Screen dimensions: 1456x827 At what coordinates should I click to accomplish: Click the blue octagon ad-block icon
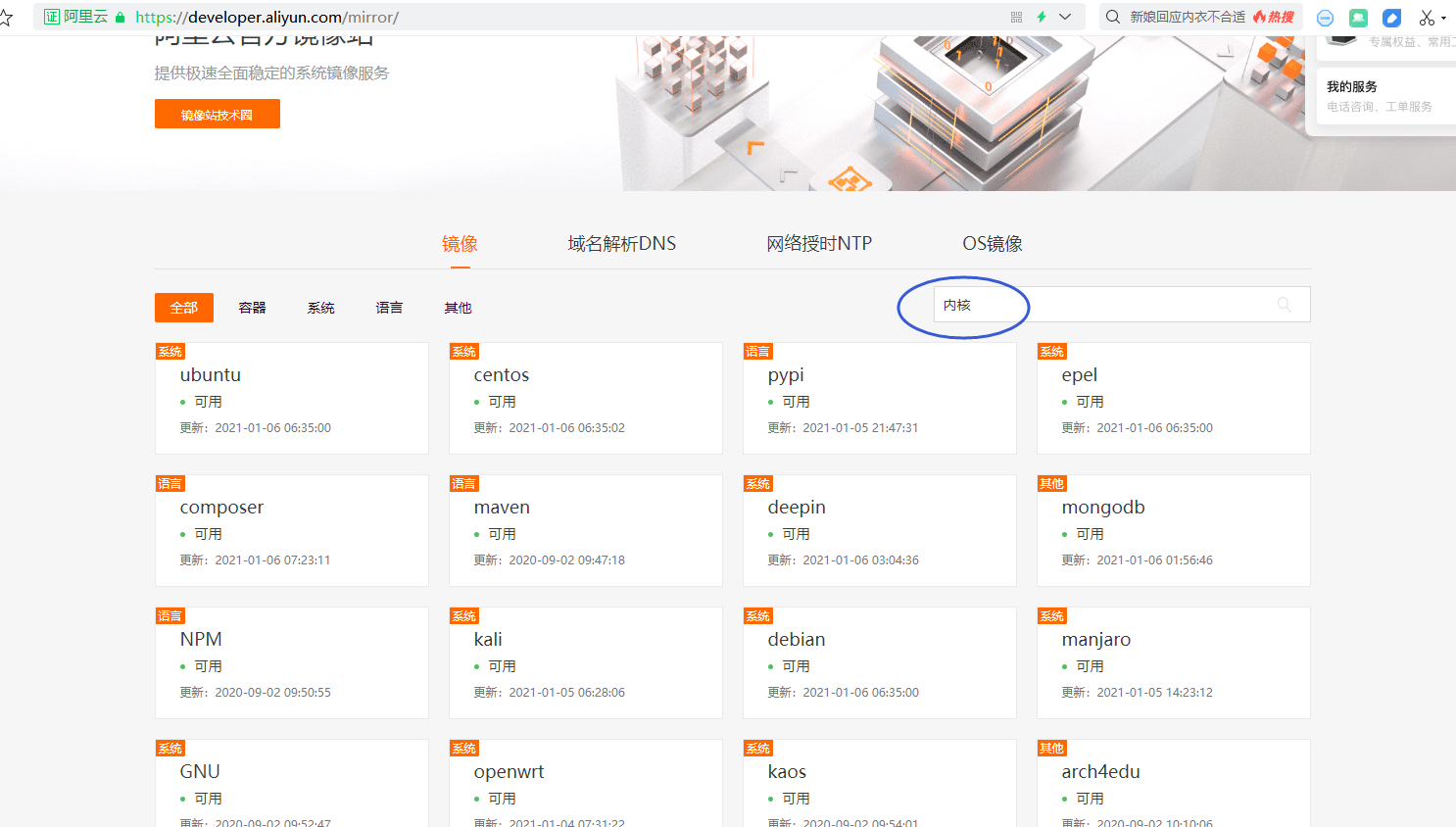point(1325,17)
